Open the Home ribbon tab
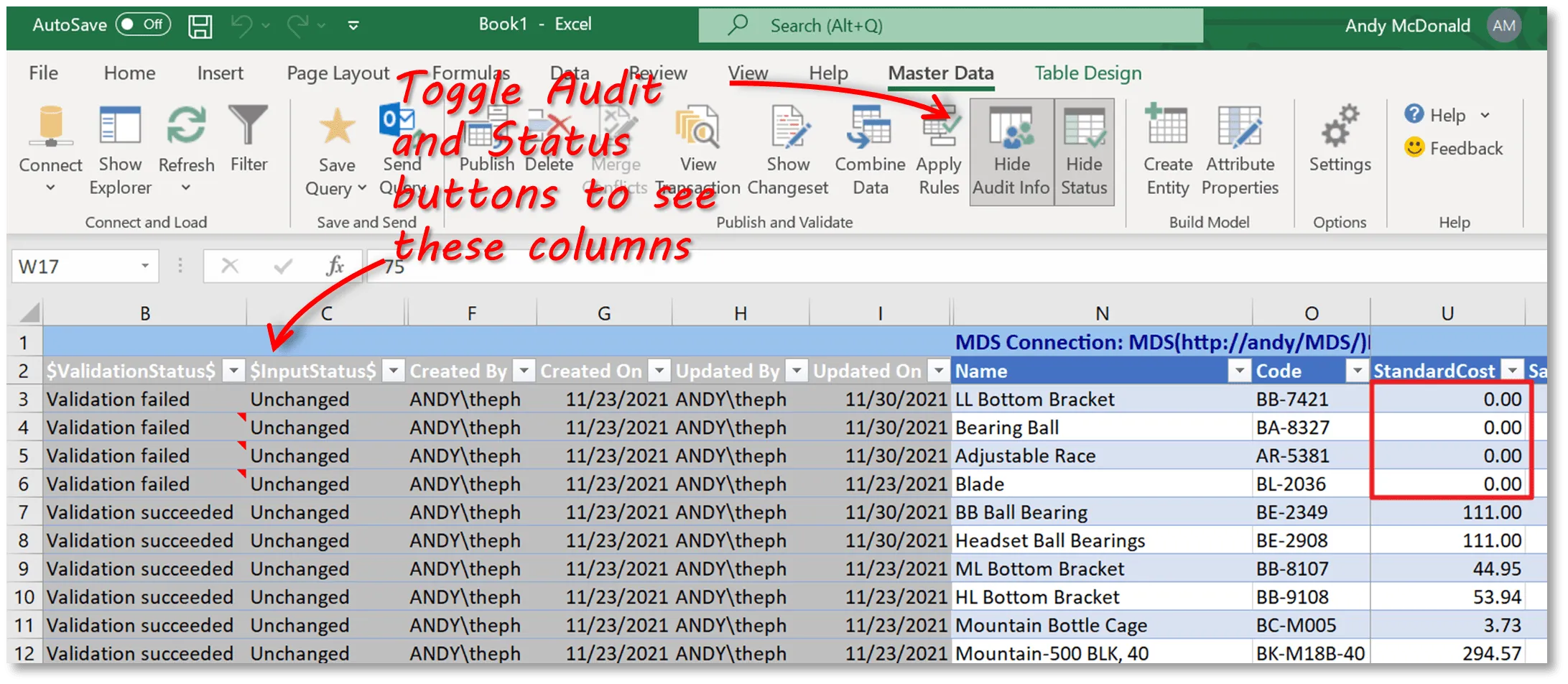This screenshot has height=684, width=1568. coord(129,73)
